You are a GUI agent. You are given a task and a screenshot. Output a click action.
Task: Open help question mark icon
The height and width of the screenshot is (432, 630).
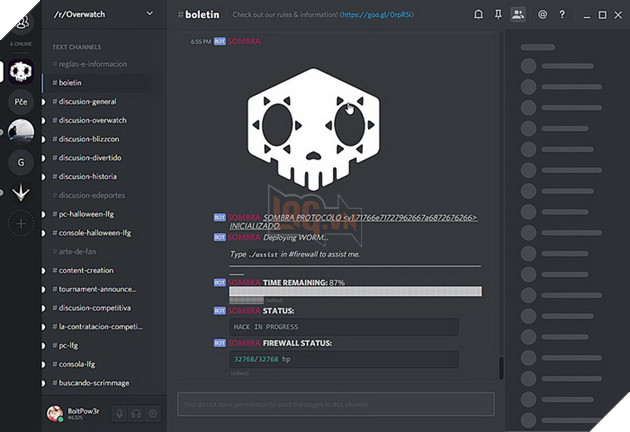tap(562, 15)
